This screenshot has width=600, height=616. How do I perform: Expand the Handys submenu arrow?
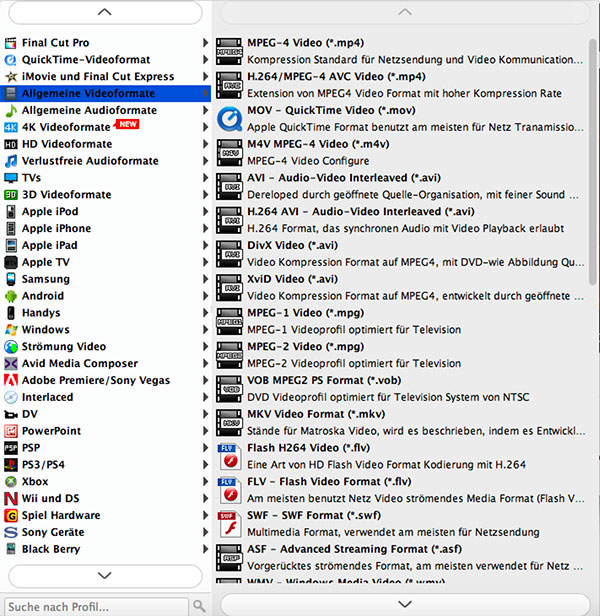[x=205, y=313]
